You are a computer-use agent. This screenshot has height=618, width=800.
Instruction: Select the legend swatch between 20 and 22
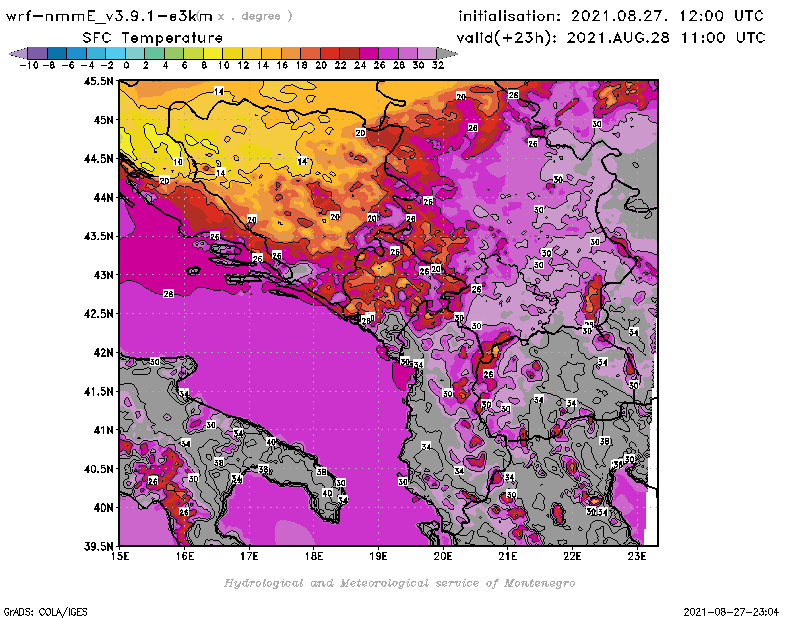[x=329, y=53]
